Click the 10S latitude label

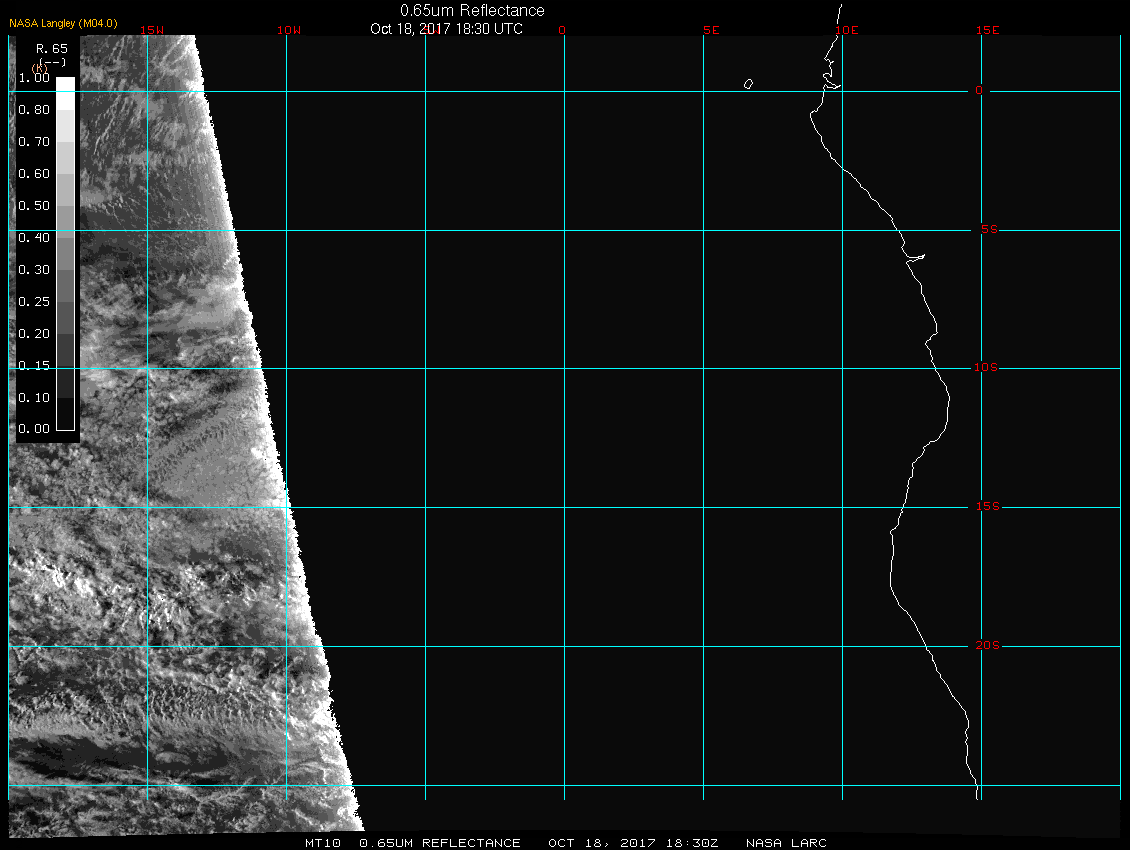(x=986, y=368)
